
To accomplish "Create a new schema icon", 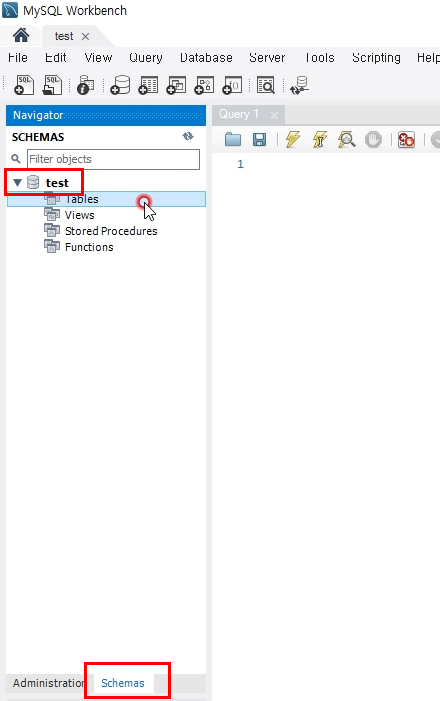I will pyautogui.click(x=120, y=85).
